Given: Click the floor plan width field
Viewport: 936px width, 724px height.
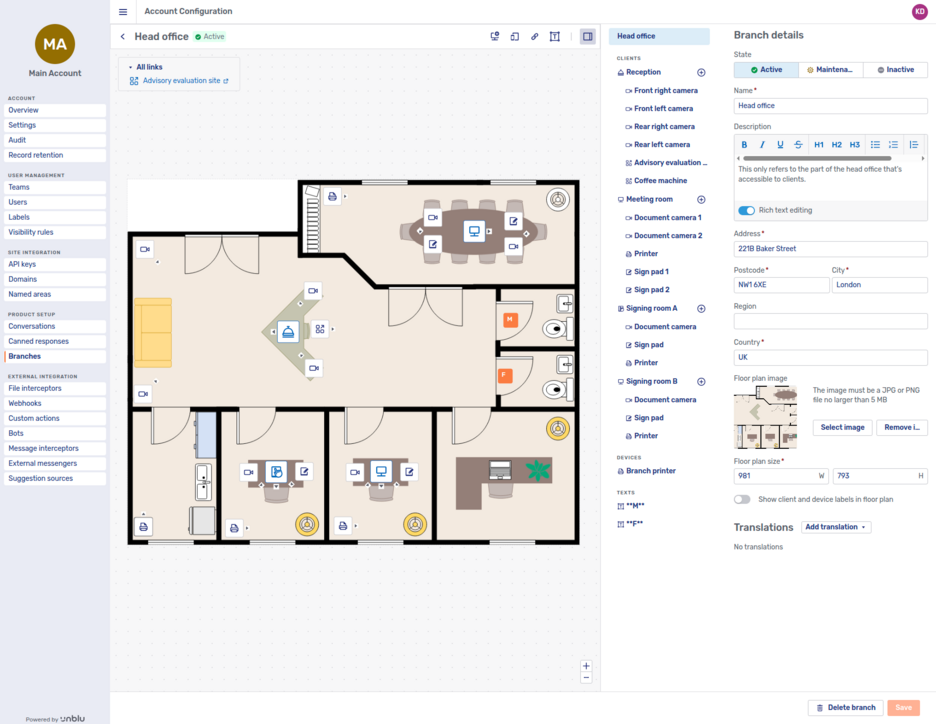Looking at the screenshot, I should coord(781,476).
